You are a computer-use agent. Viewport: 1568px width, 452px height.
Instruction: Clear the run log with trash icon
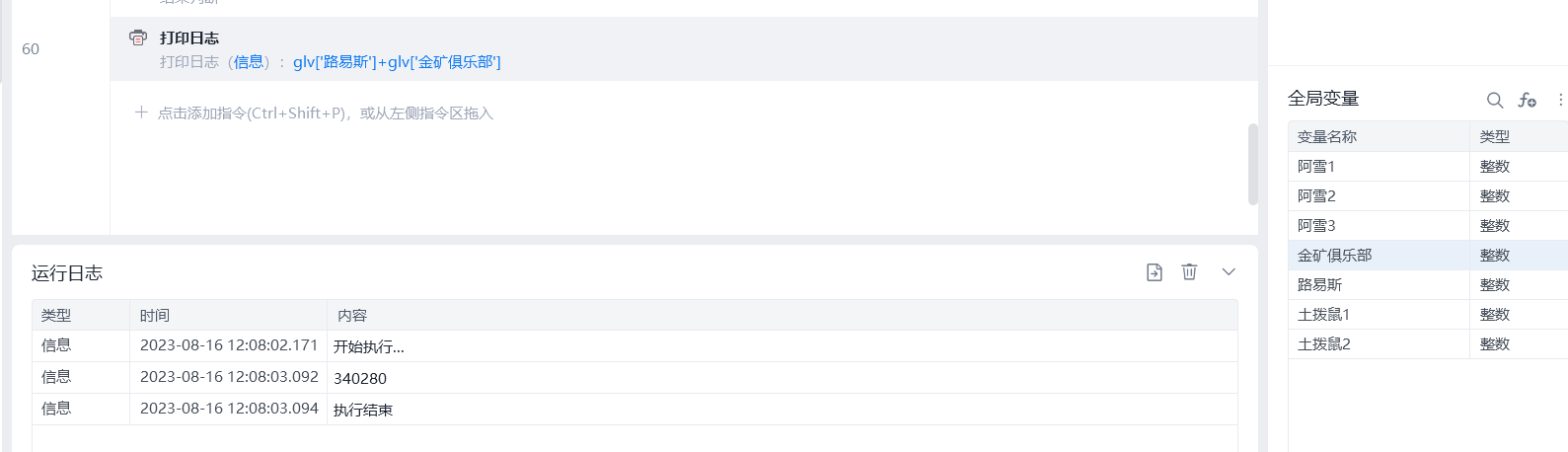point(1189,272)
